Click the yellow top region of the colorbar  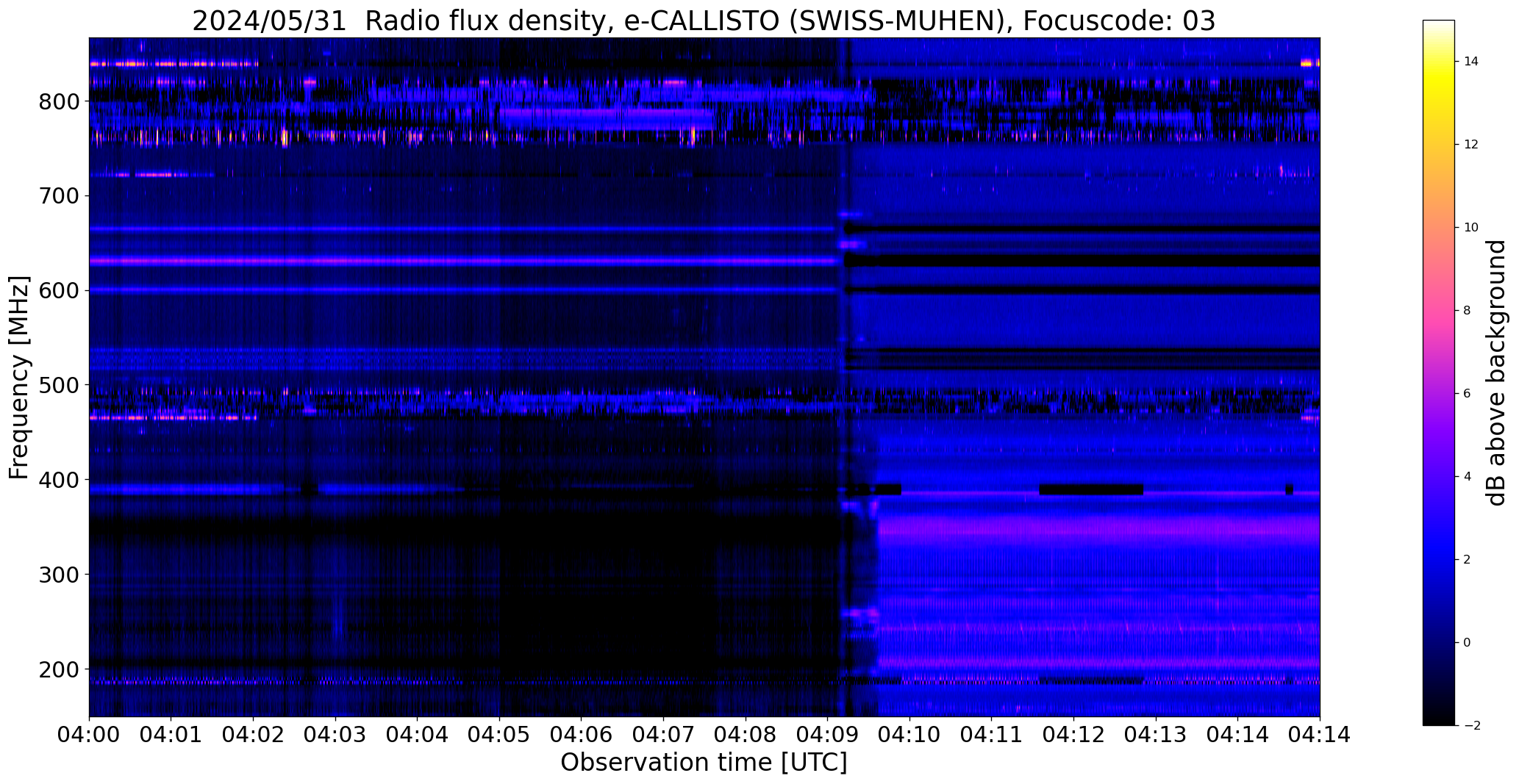[x=1438, y=81]
